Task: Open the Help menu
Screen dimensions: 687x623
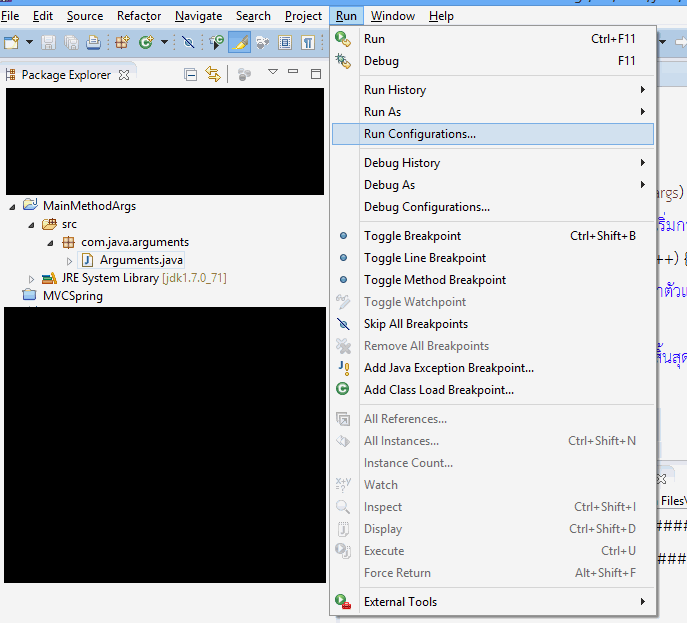Action: pyautogui.click(x=441, y=16)
